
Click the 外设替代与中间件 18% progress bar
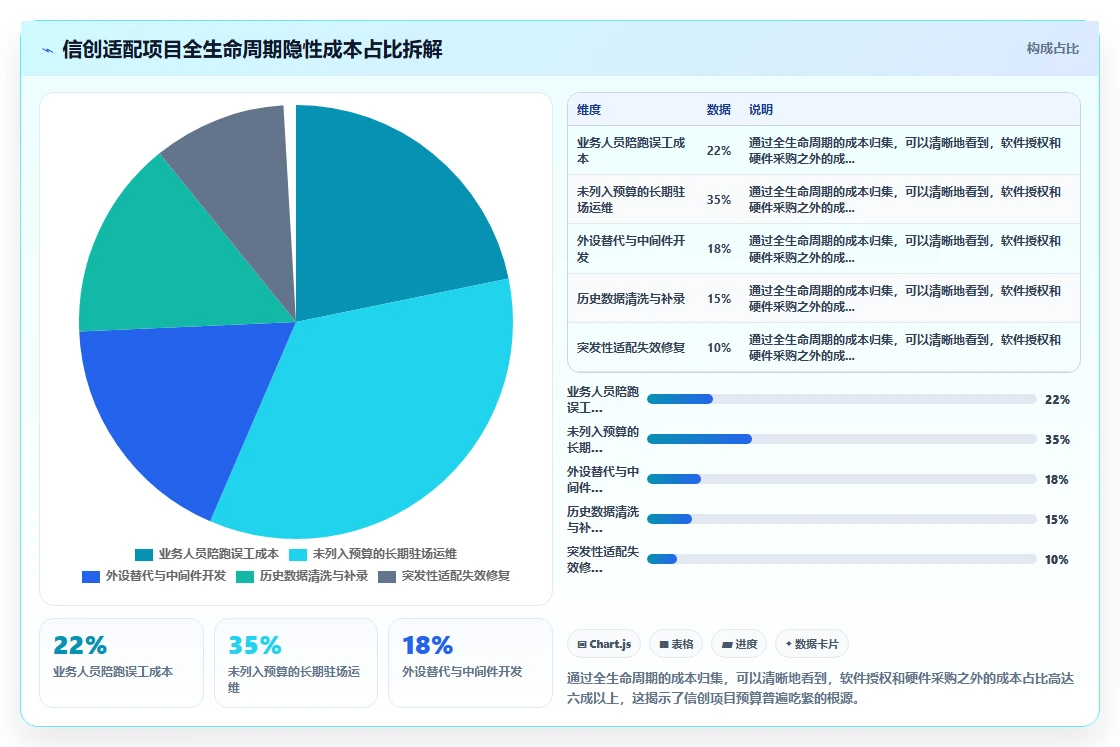[841, 479]
